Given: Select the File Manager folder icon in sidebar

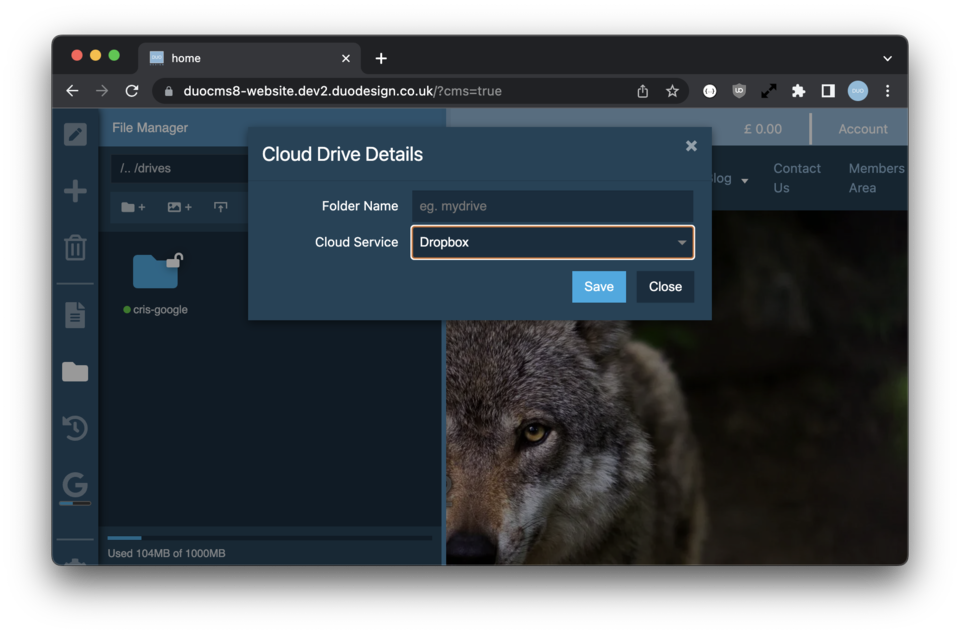Looking at the screenshot, I should (x=75, y=372).
